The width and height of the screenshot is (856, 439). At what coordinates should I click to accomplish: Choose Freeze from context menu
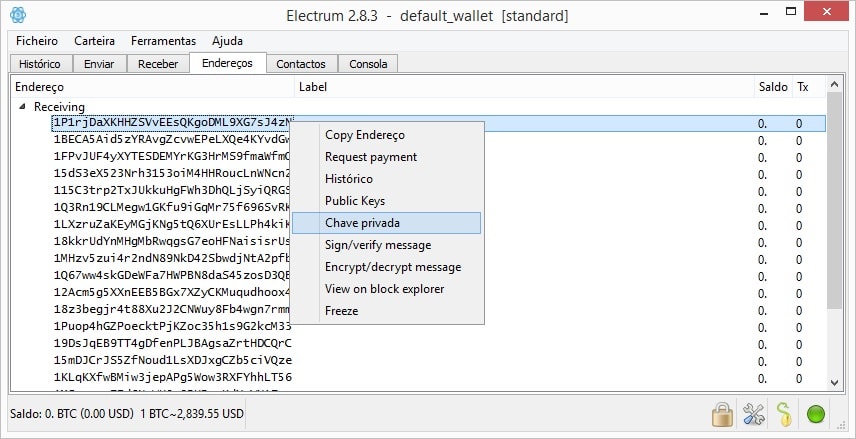341,311
